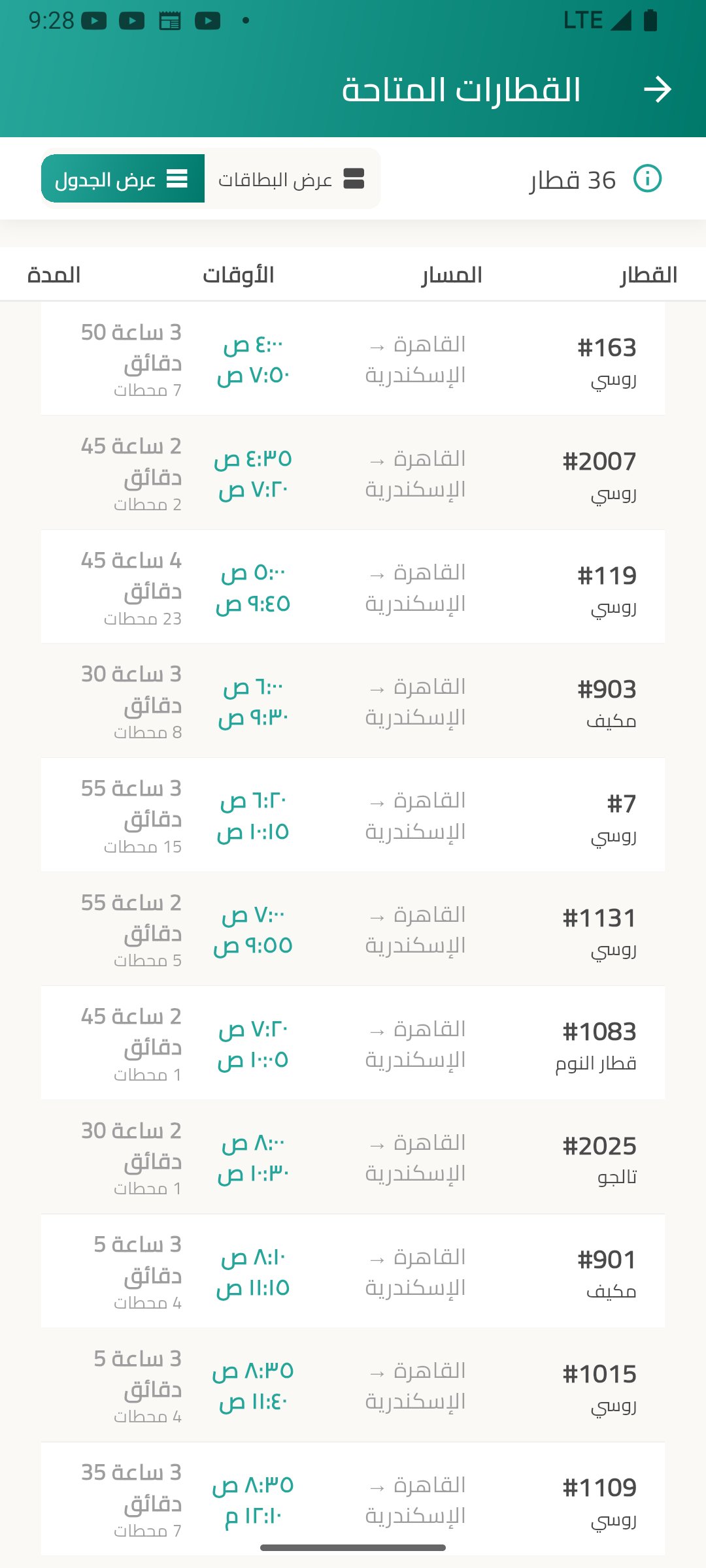Select Talgo train #2025

click(353, 1157)
